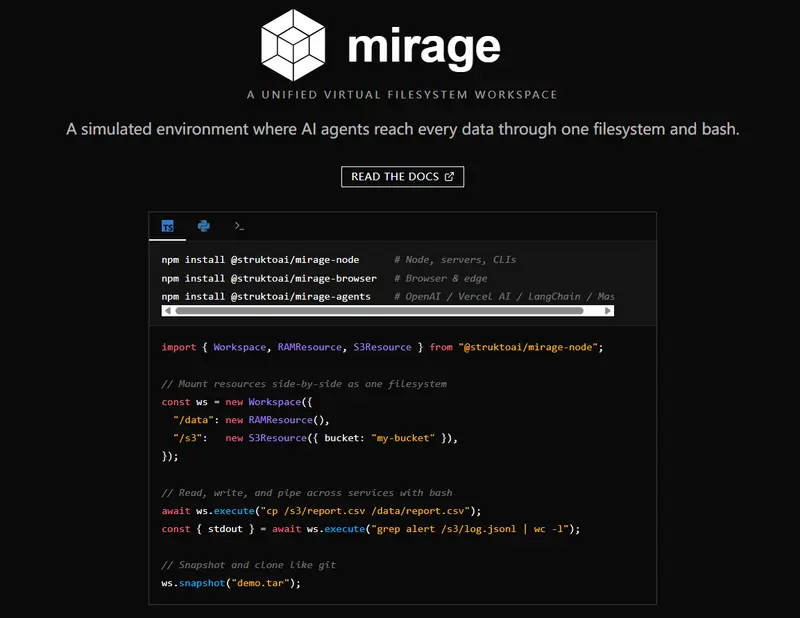Image resolution: width=800 pixels, height=618 pixels.
Task: Click the 'await ws.execute("cp /s3/report.csv' line
Action: (321, 511)
